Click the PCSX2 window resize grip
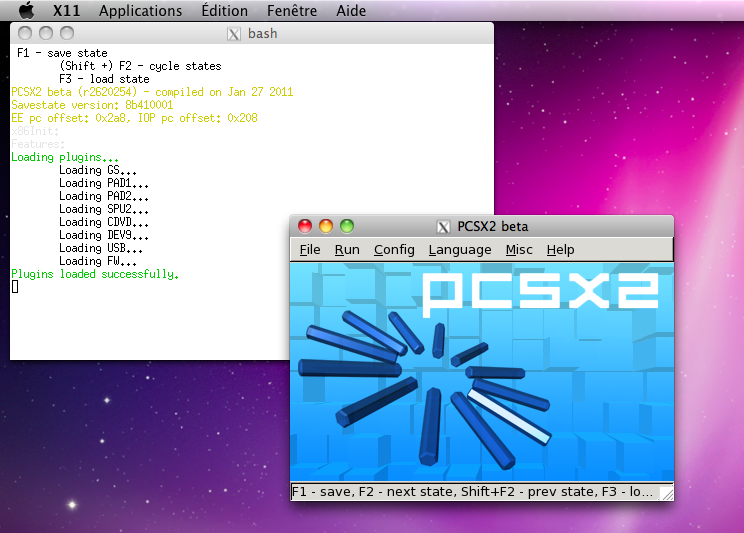The height and width of the screenshot is (533, 744). 667,494
